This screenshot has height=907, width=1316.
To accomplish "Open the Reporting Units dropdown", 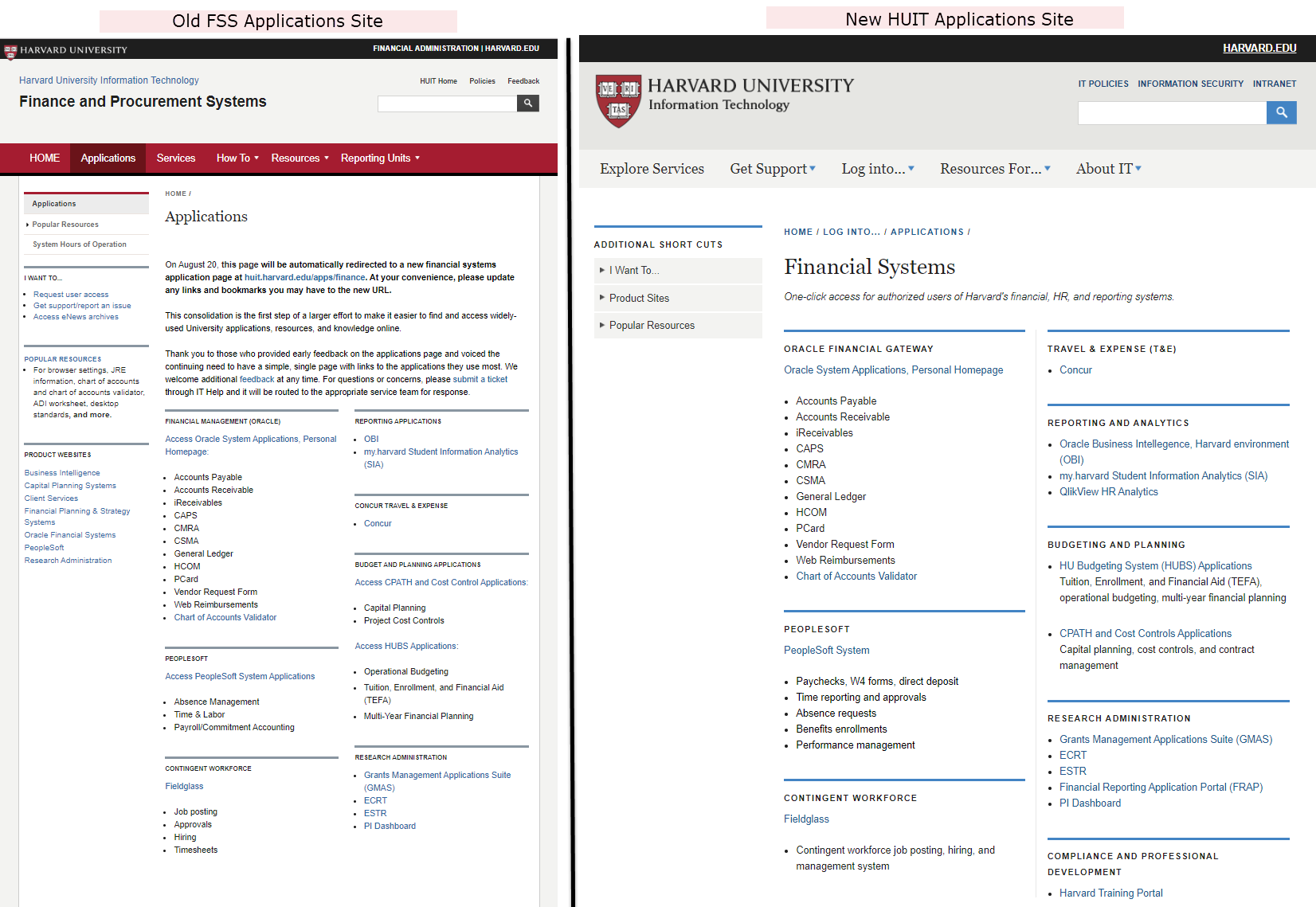I will (380, 158).
